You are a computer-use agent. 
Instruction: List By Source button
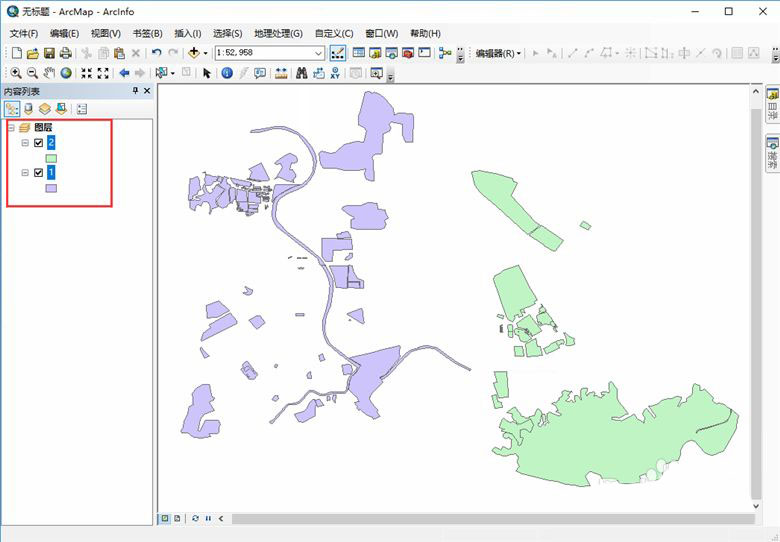coord(28,108)
